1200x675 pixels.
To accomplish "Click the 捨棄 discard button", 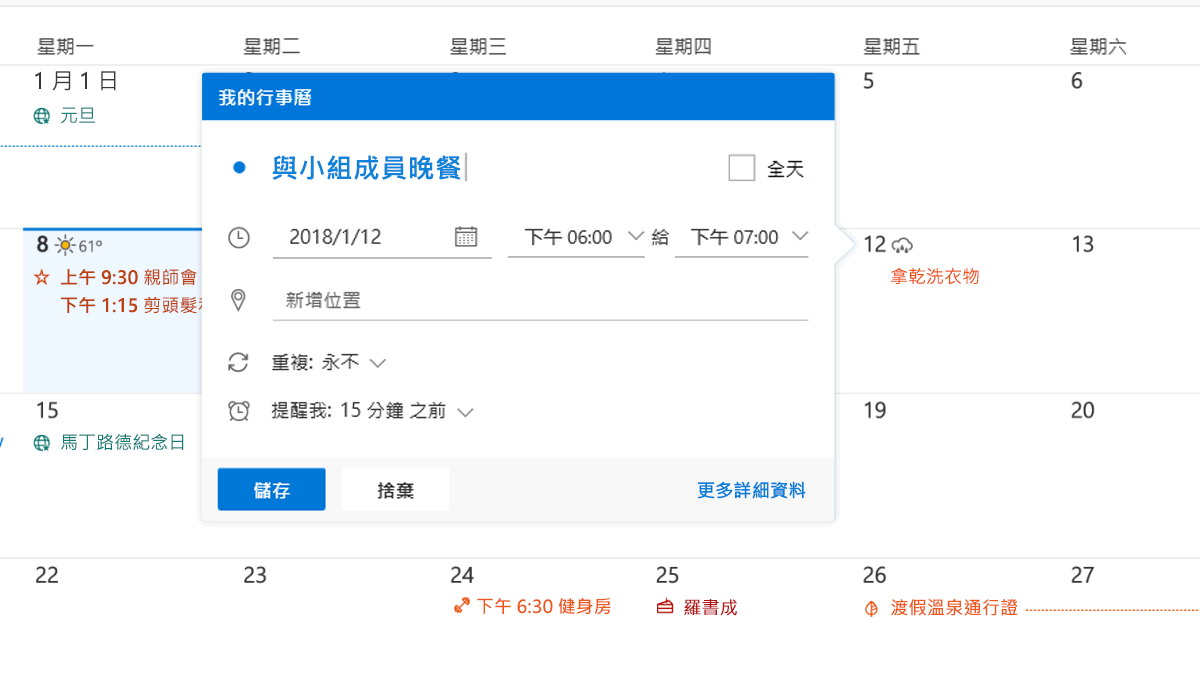I will [396, 490].
